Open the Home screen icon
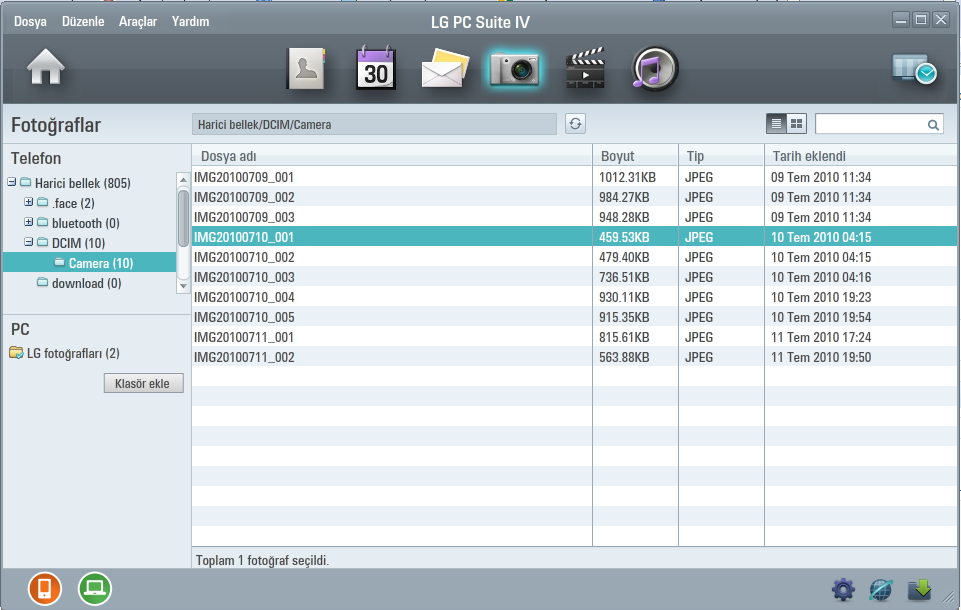The height and width of the screenshot is (610, 961). 46,68
